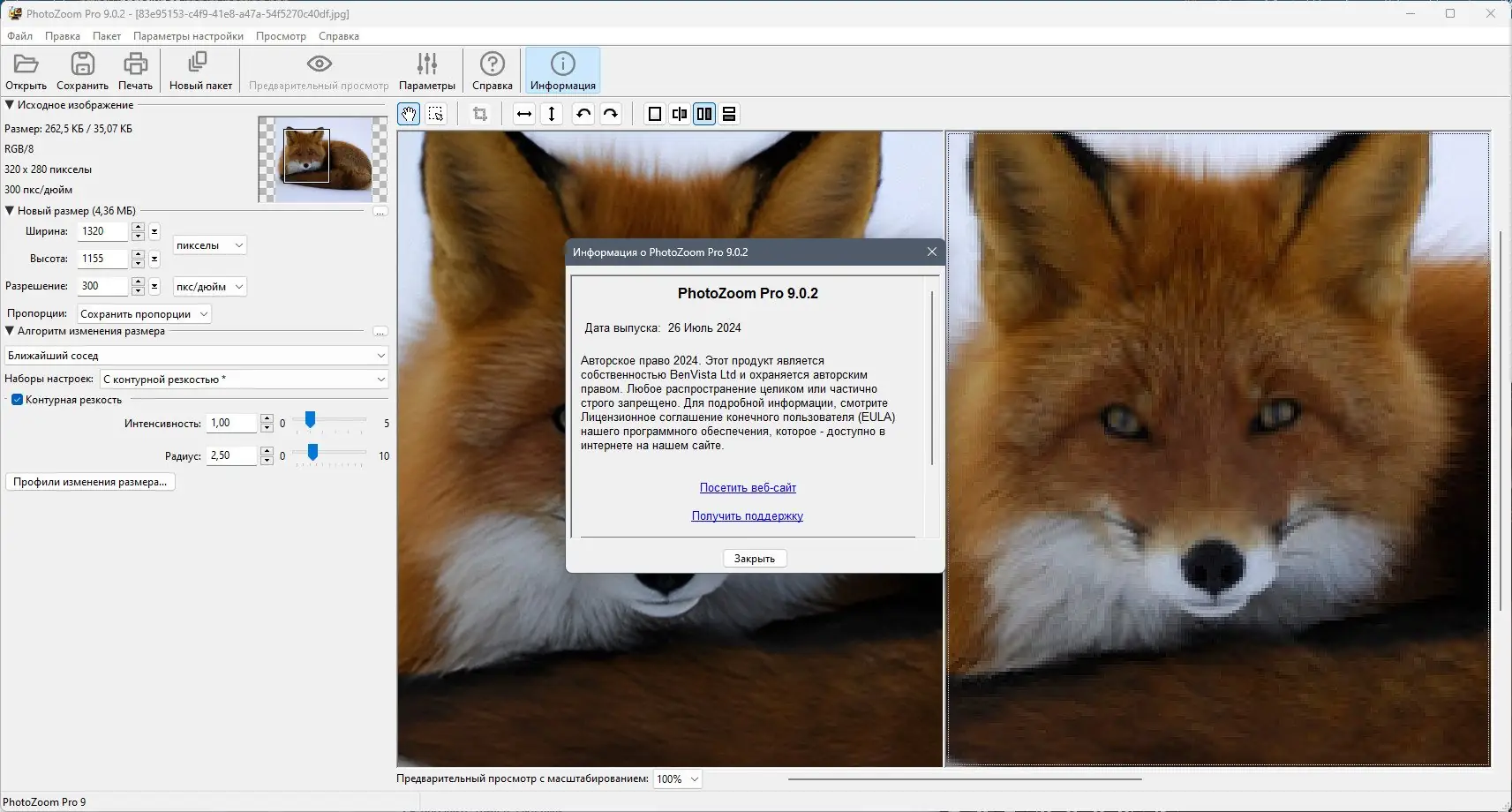
Task: Uncheck the Контурная резкость checkbox
Action: 17,400
